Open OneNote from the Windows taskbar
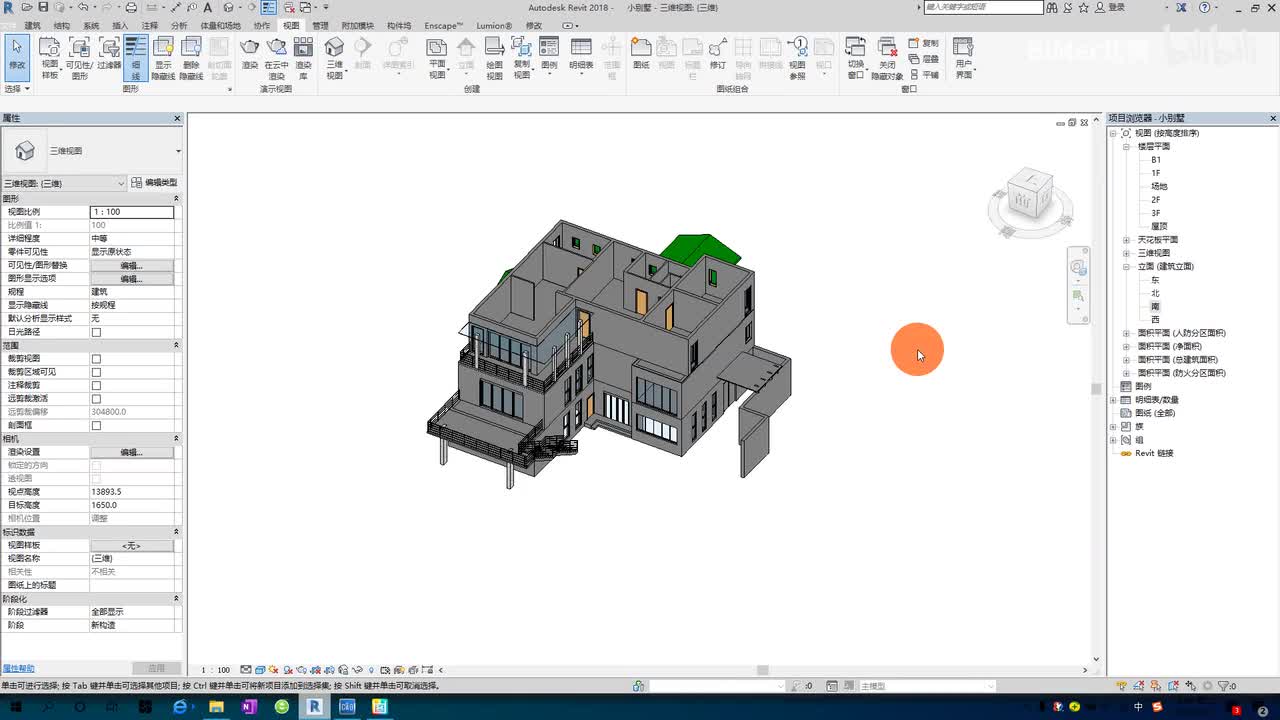The image size is (1280, 720). (x=249, y=707)
